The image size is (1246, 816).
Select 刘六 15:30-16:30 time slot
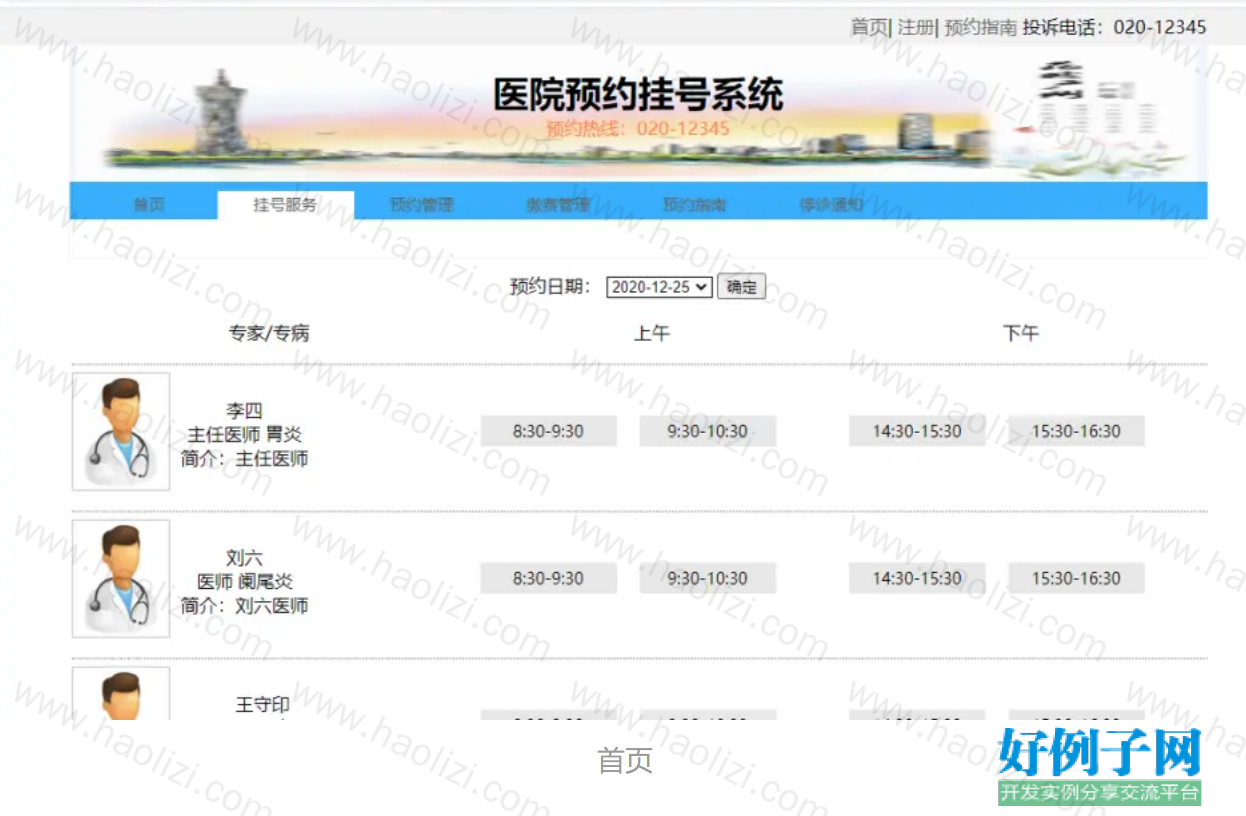click(1076, 579)
